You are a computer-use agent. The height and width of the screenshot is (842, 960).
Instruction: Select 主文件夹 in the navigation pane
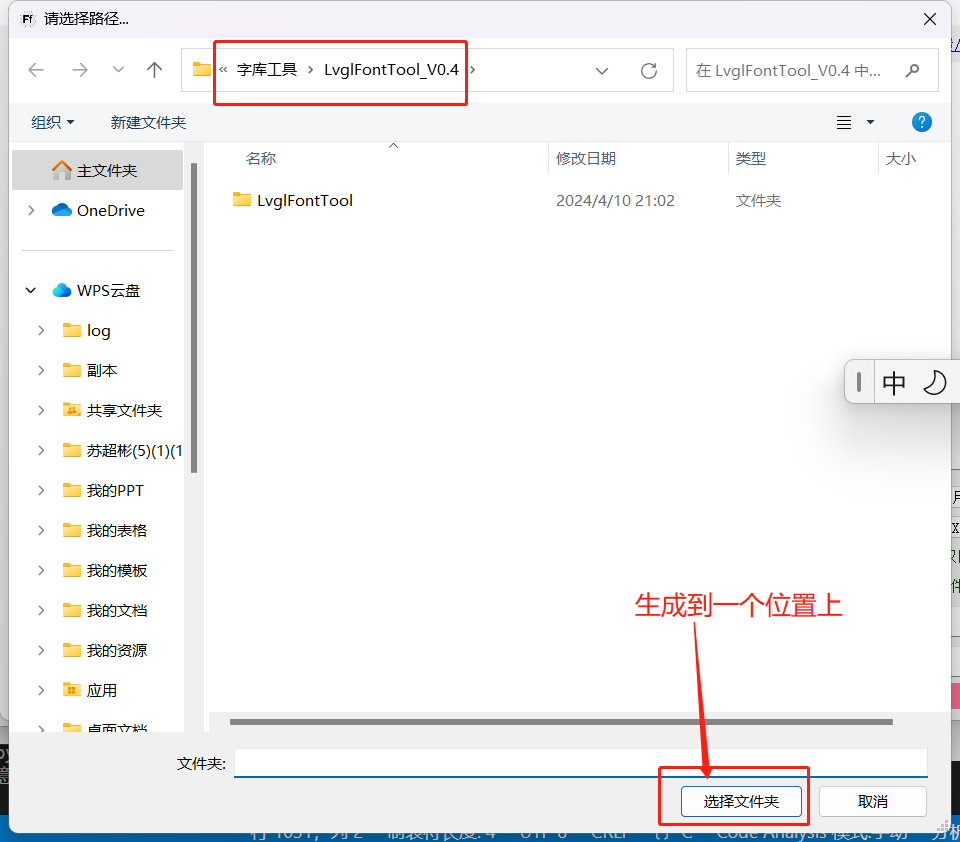click(97, 170)
